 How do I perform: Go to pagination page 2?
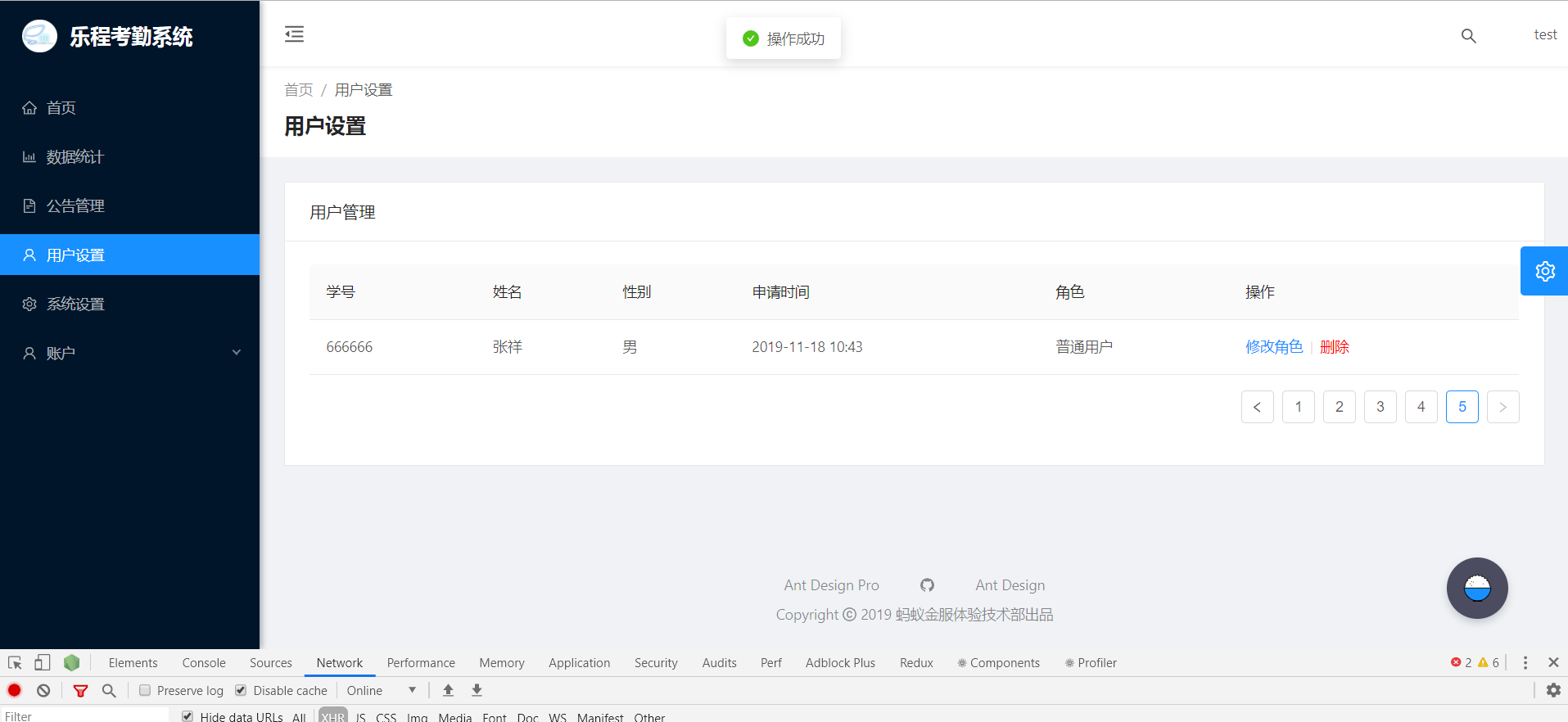tap(1340, 407)
